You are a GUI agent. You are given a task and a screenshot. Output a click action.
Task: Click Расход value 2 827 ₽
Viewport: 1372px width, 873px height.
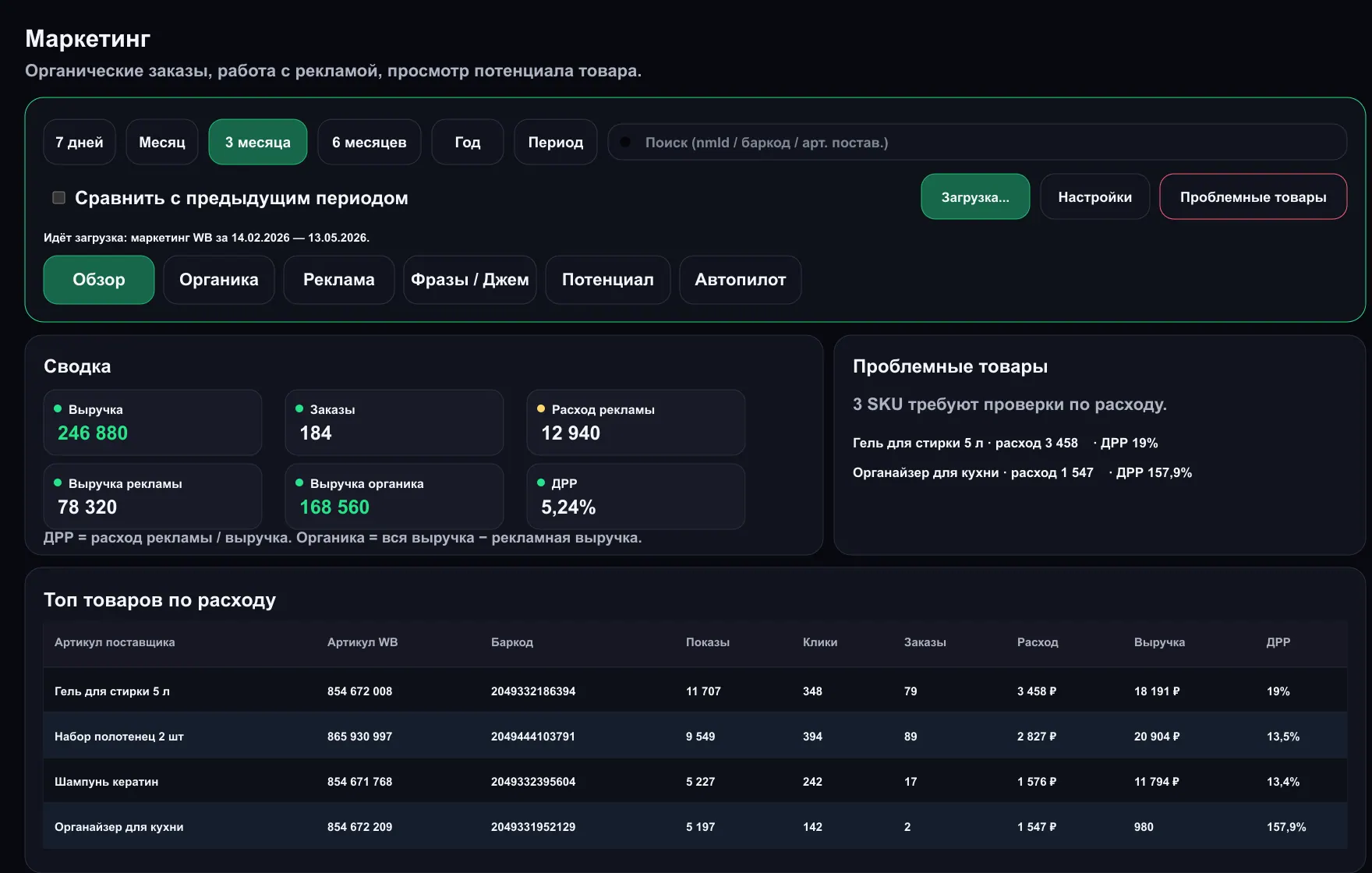pos(1037,737)
